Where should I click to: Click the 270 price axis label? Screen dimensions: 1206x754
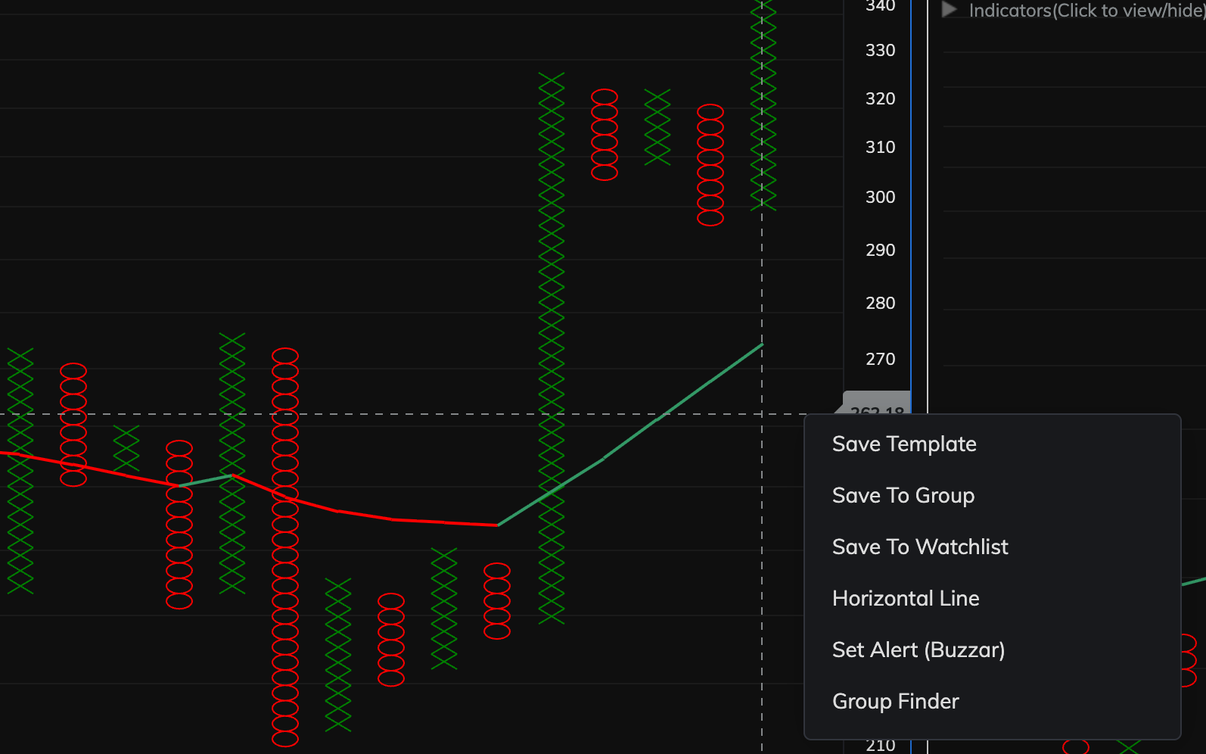pyautogui.click(x=880, y=359)
